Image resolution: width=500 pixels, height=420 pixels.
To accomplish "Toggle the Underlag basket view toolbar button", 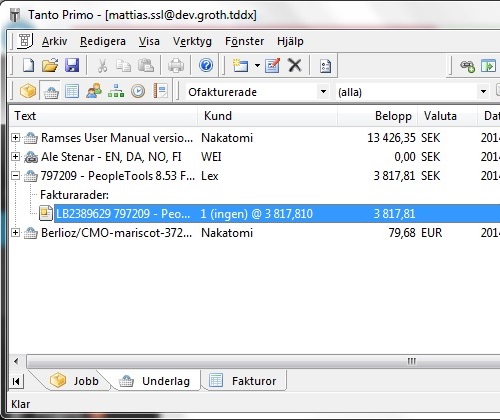I will tap(50, 91).
